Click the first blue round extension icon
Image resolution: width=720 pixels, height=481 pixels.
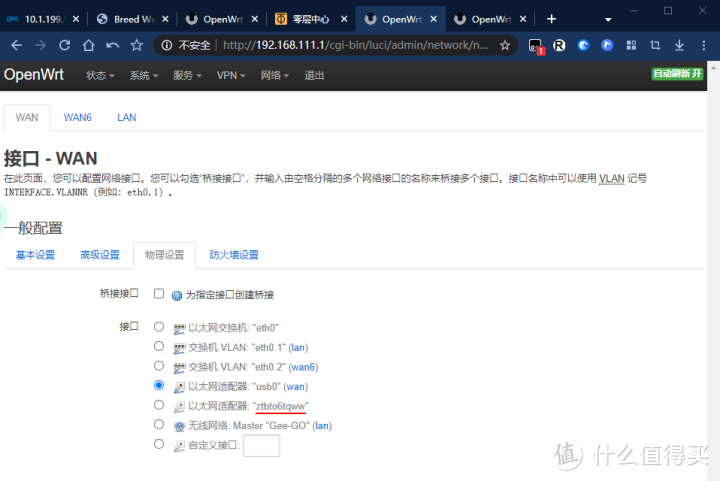point(583,45)
